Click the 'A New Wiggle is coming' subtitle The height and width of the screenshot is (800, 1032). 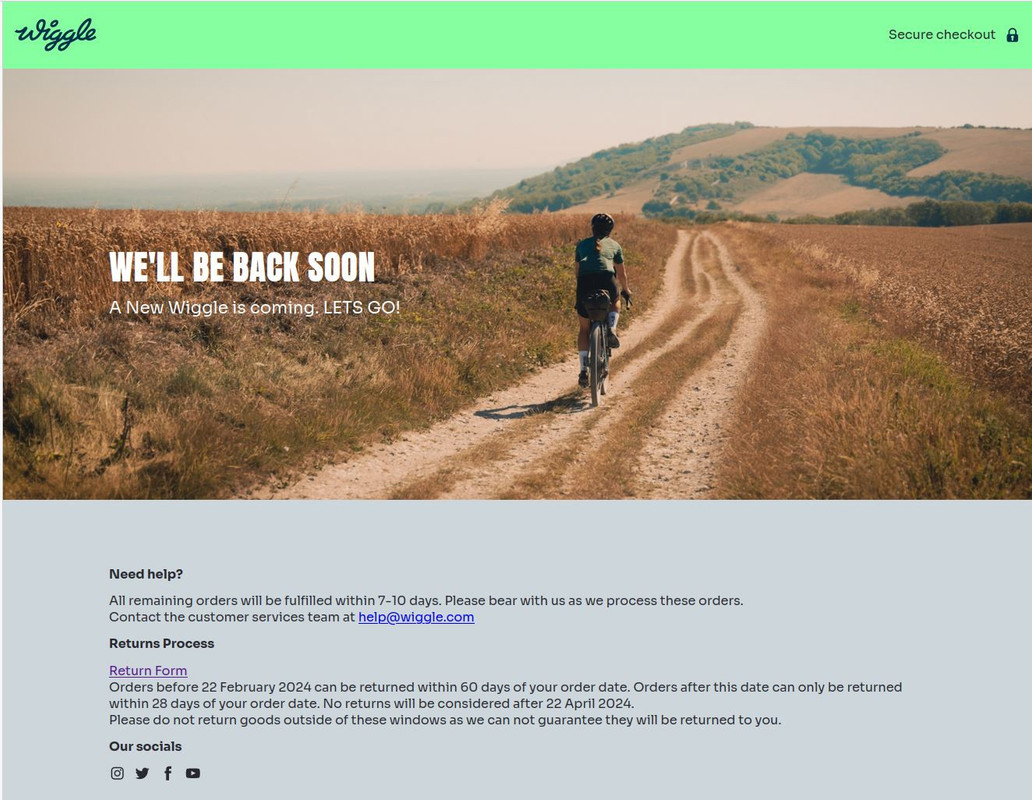(x=254, y=307)
